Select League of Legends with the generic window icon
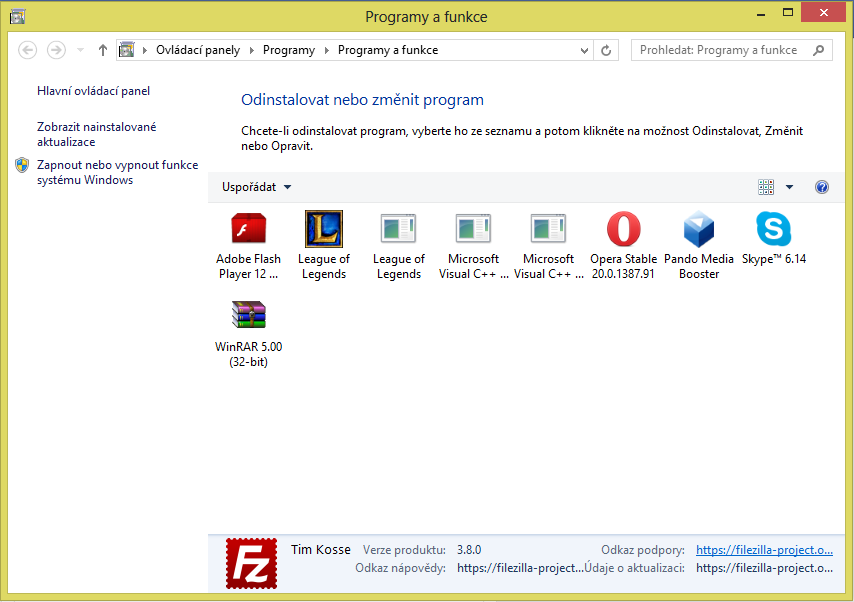The height and width of the screenshot is (602, 854). click(x=399, y=228)
